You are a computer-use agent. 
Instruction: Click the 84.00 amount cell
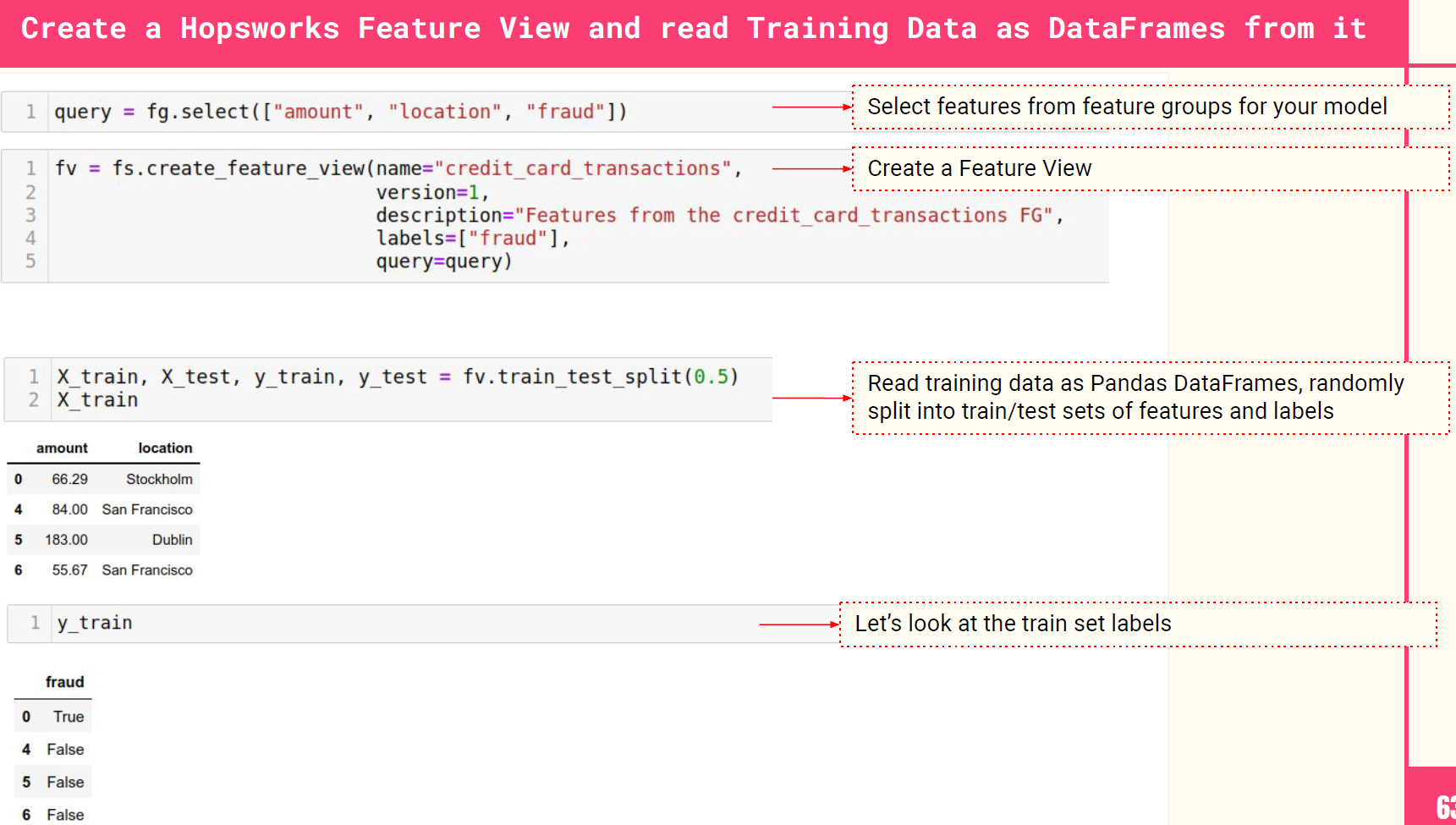pos(69,509)
